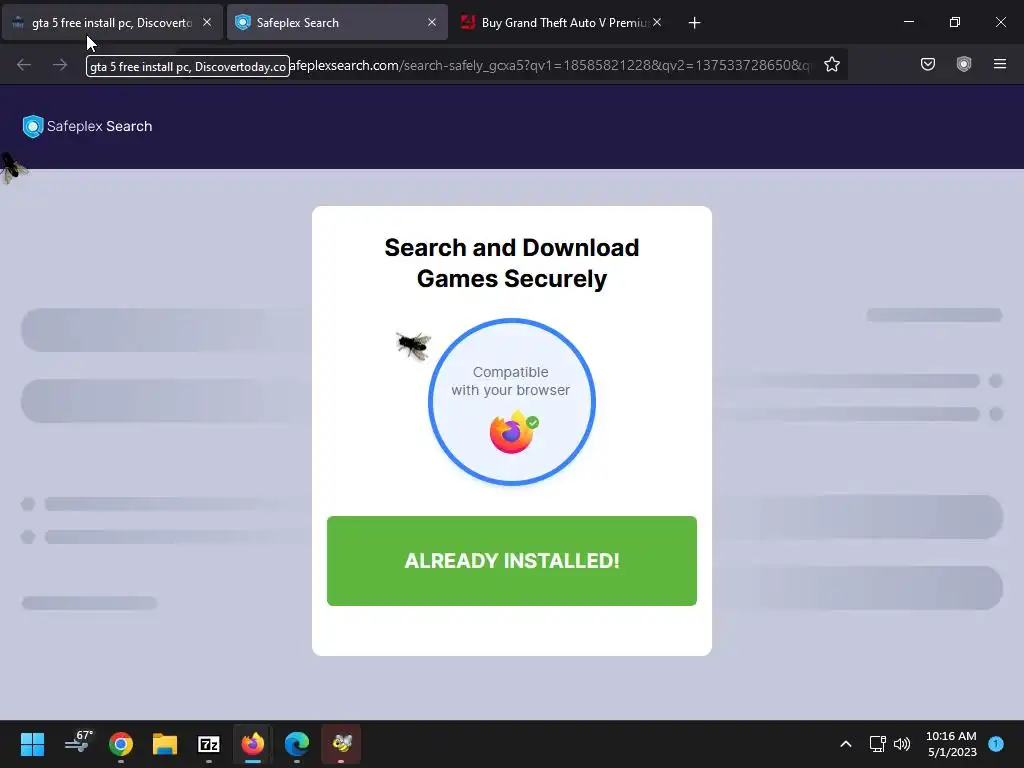This screenshot has width=1024, height=768.
Task: Open the Windows Start menu
Action: click(32, 744)
